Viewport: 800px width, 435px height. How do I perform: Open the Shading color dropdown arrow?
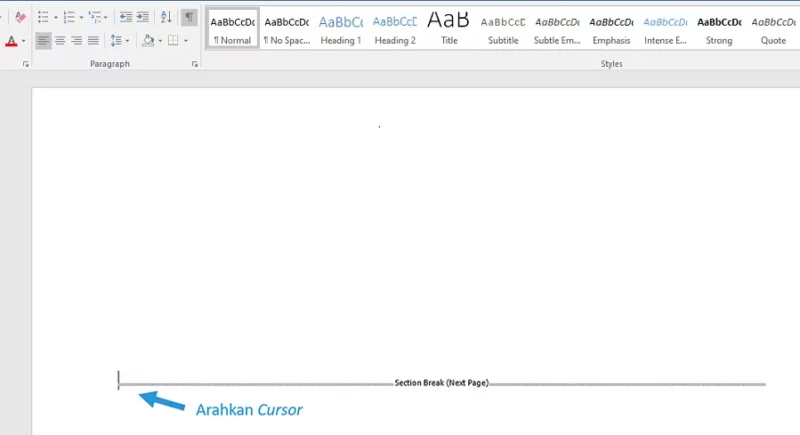[x=160, y=41]
